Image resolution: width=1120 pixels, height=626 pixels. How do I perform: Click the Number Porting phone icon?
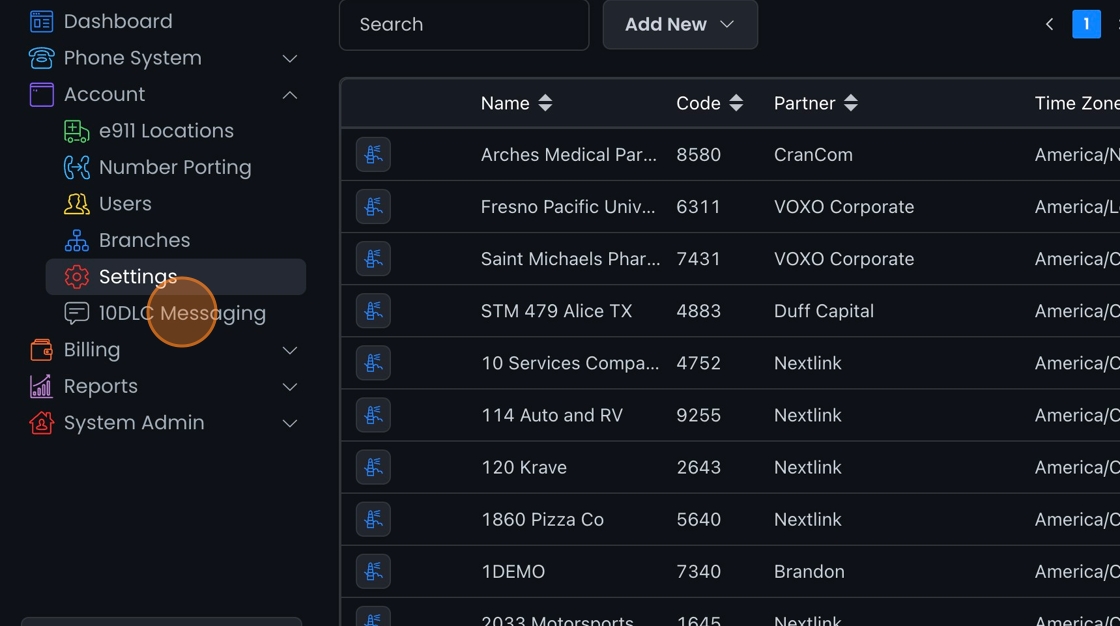(77, 167)
